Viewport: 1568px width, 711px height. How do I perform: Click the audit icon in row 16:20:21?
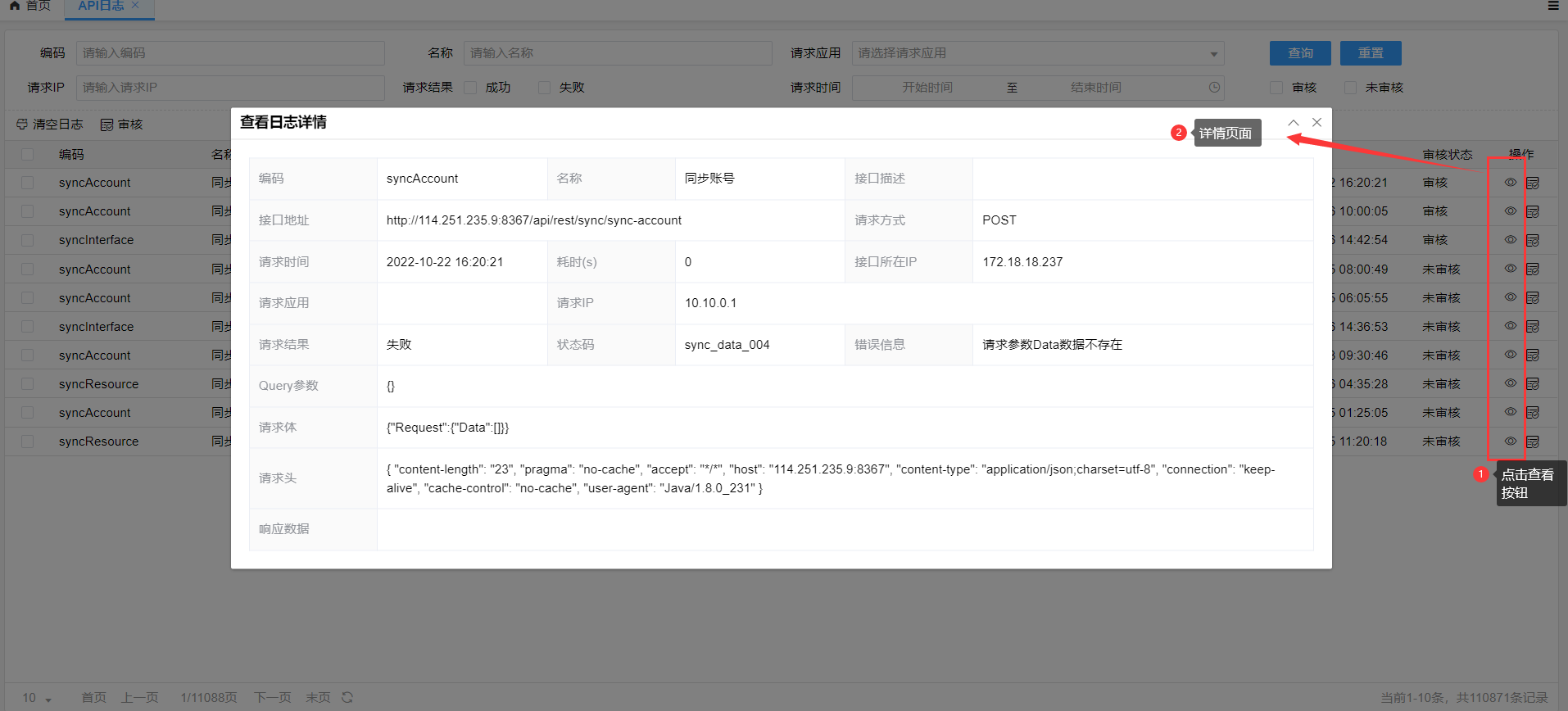1533,183
